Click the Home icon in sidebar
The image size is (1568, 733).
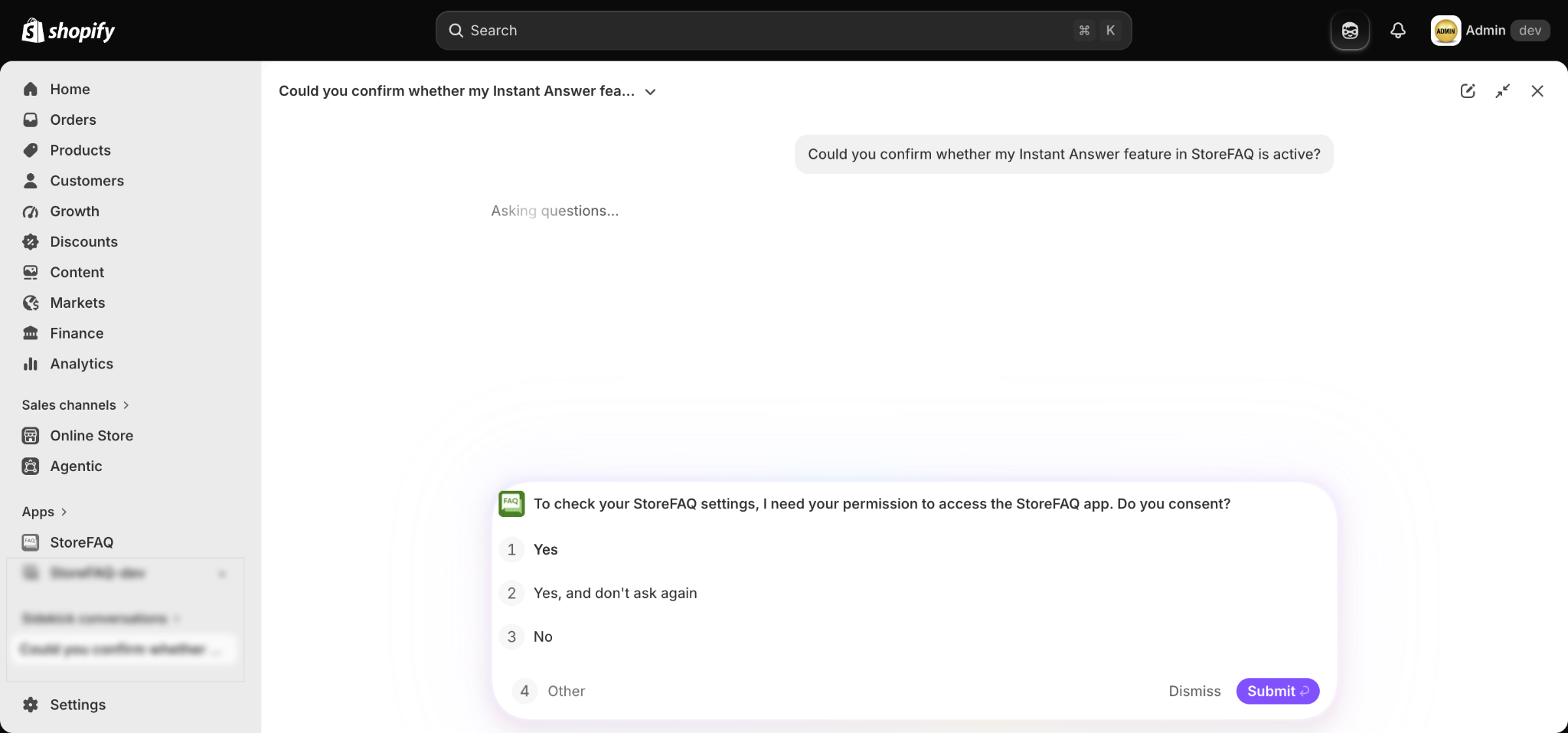click(x=31, y=90)
